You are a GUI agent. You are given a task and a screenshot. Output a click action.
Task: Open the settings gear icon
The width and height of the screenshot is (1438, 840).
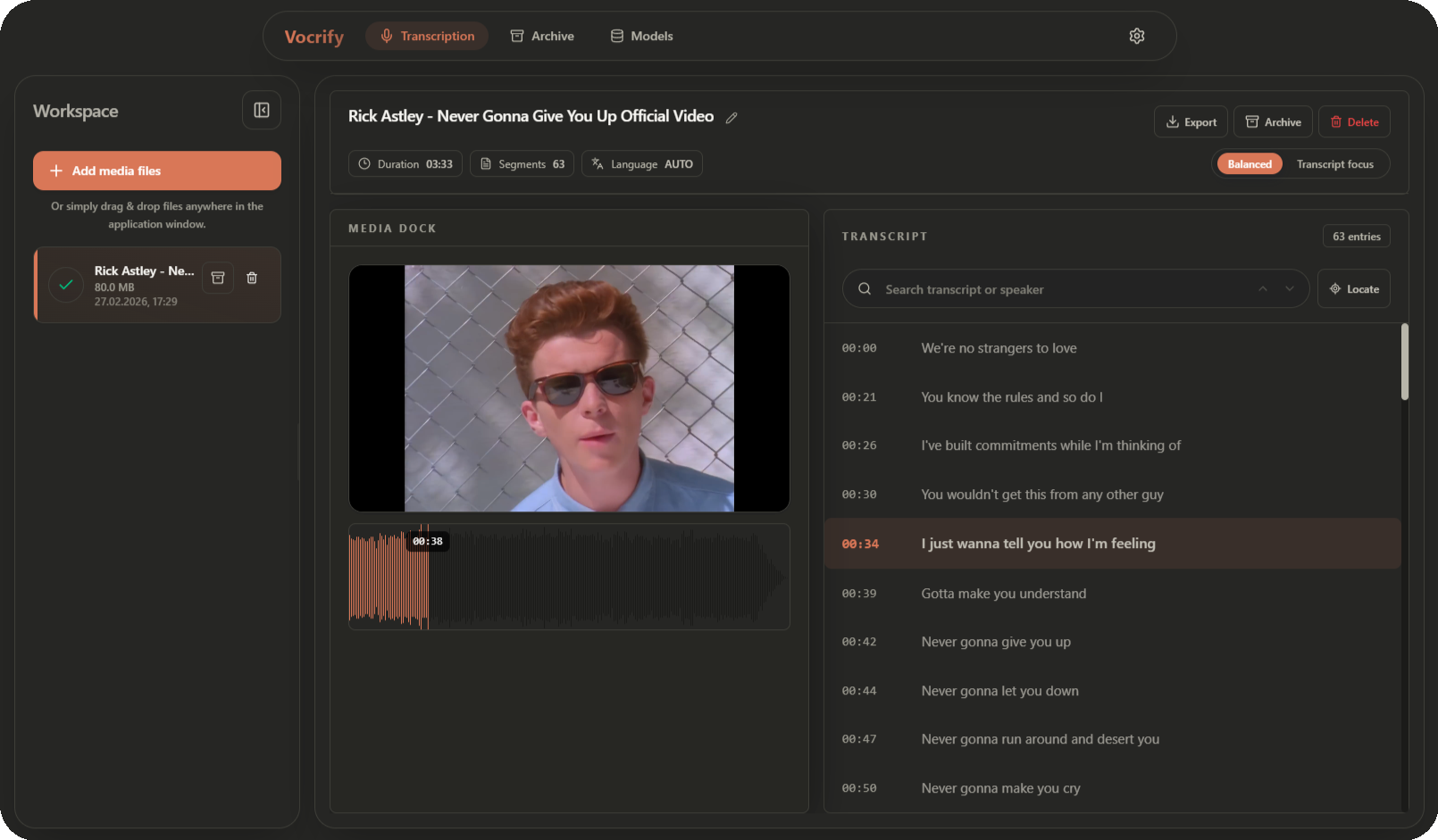1136,36
